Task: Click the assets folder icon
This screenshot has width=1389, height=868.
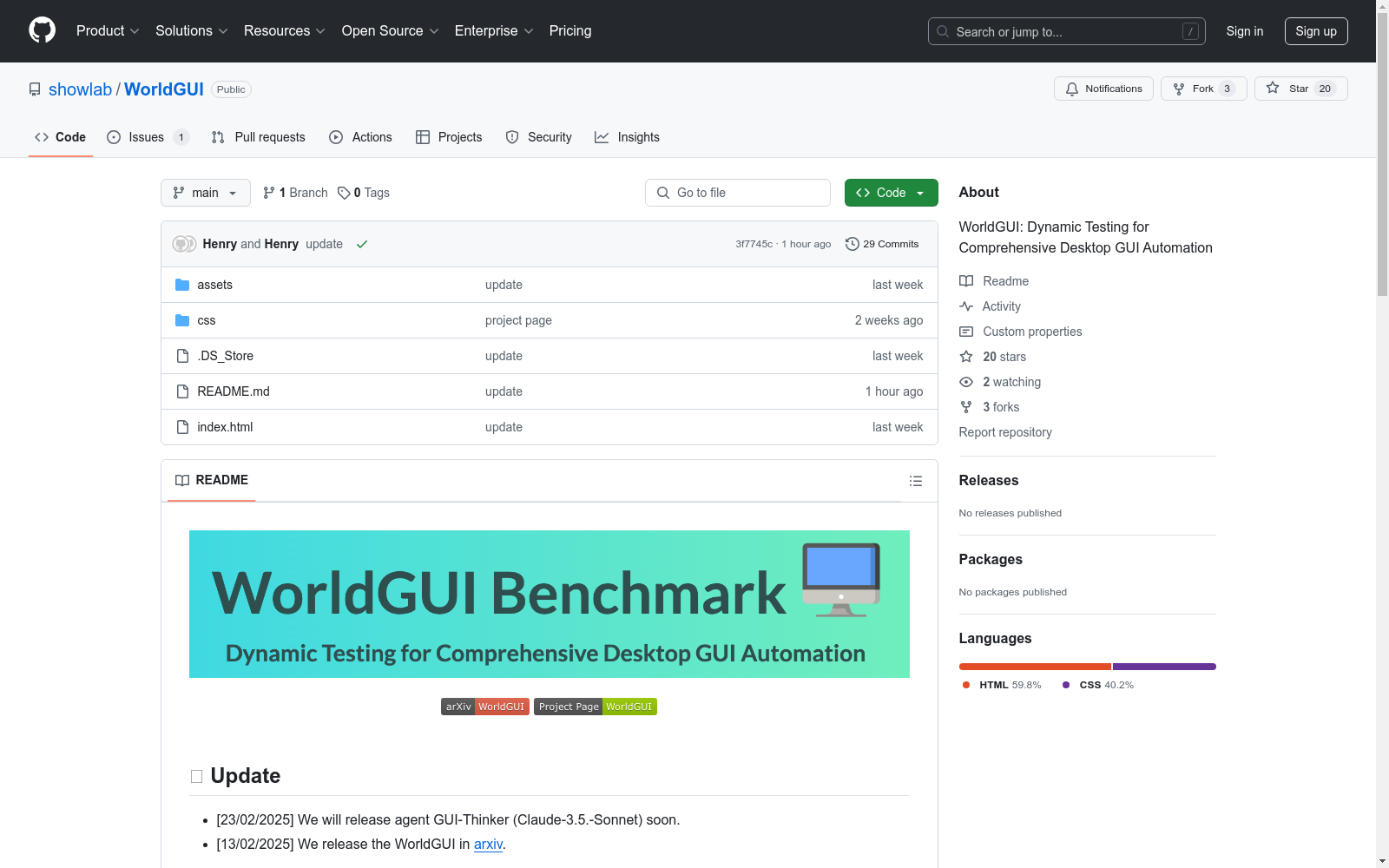Action: pyautogui.click(x=182, y=285)
